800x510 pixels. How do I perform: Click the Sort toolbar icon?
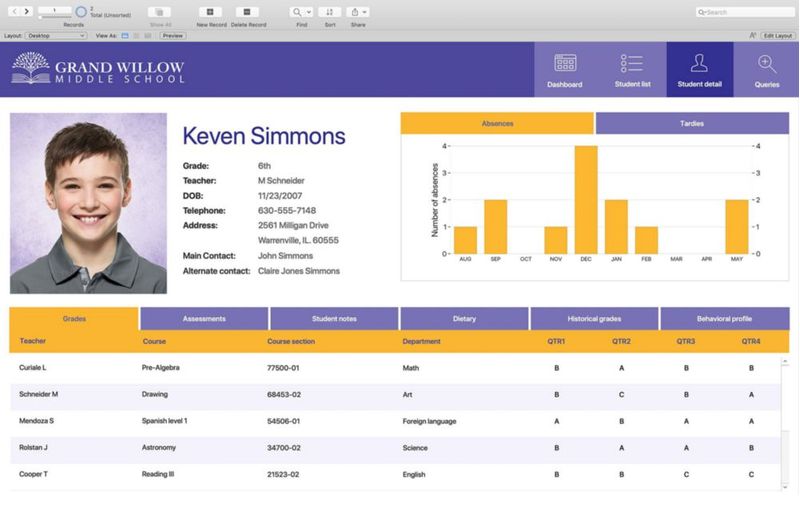pos(330,12)
